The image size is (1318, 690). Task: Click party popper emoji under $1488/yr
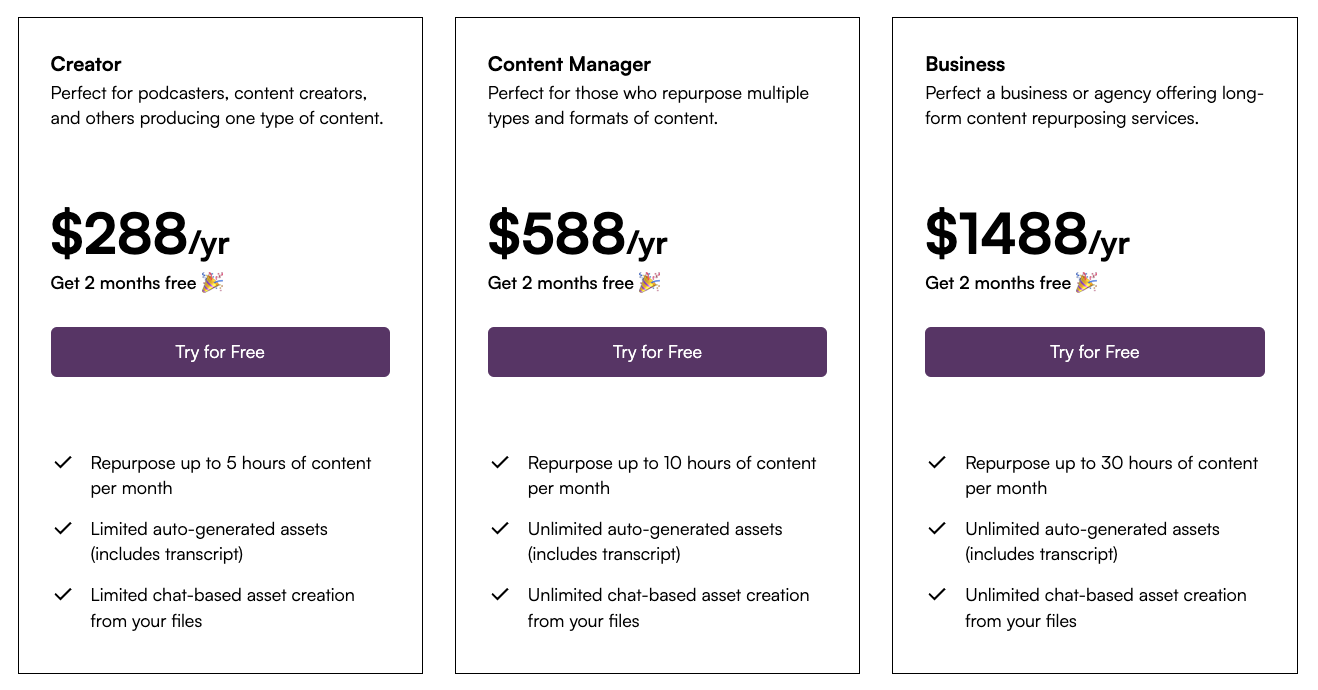tap(1087, 283)
